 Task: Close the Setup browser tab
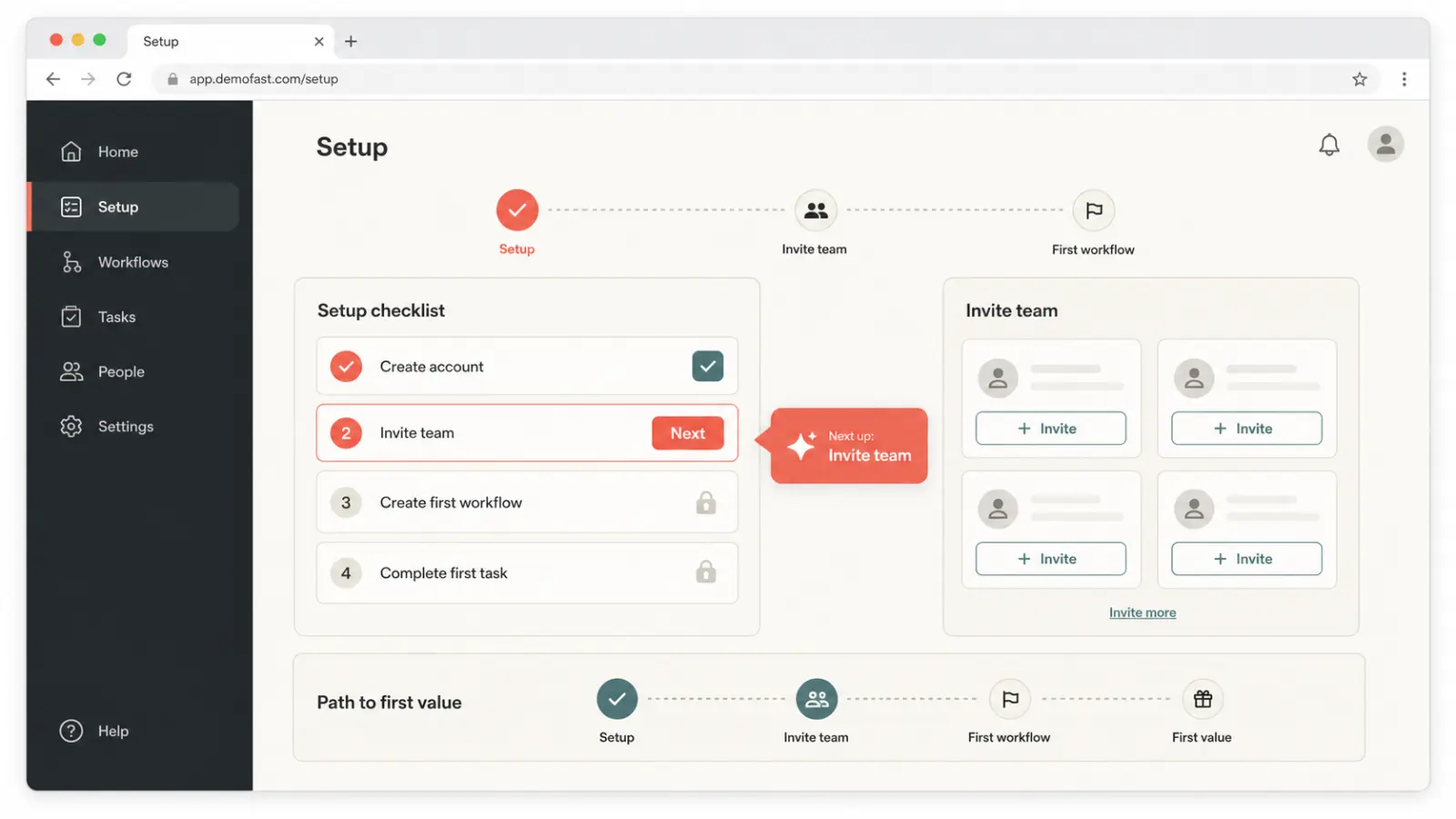click(318, 41)
